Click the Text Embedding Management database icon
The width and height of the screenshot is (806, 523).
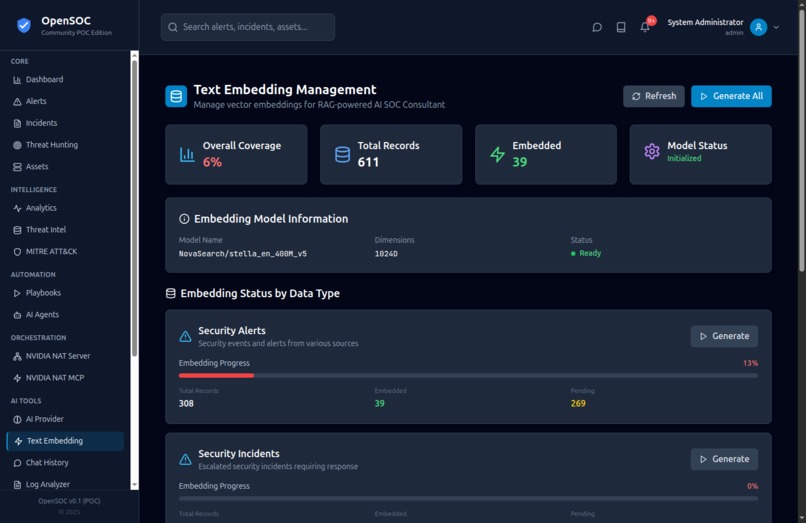[x=176, y=96]
